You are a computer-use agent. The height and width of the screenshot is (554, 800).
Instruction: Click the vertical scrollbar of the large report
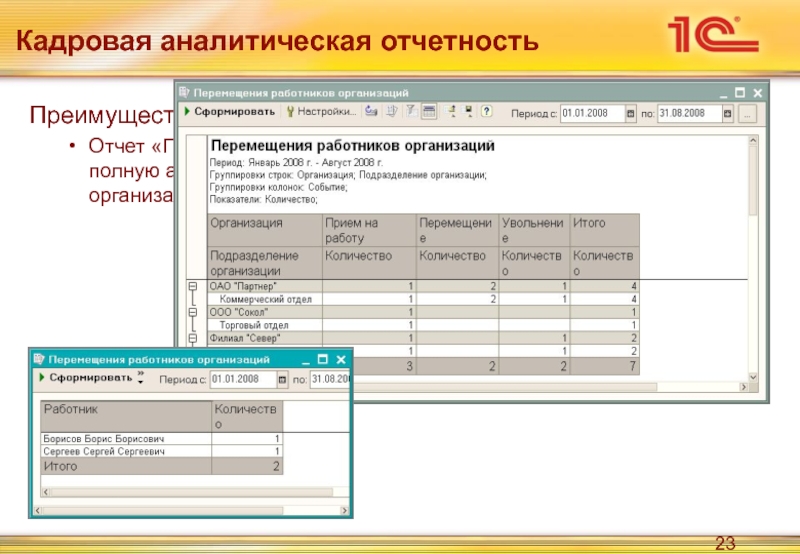coord(753,259)
